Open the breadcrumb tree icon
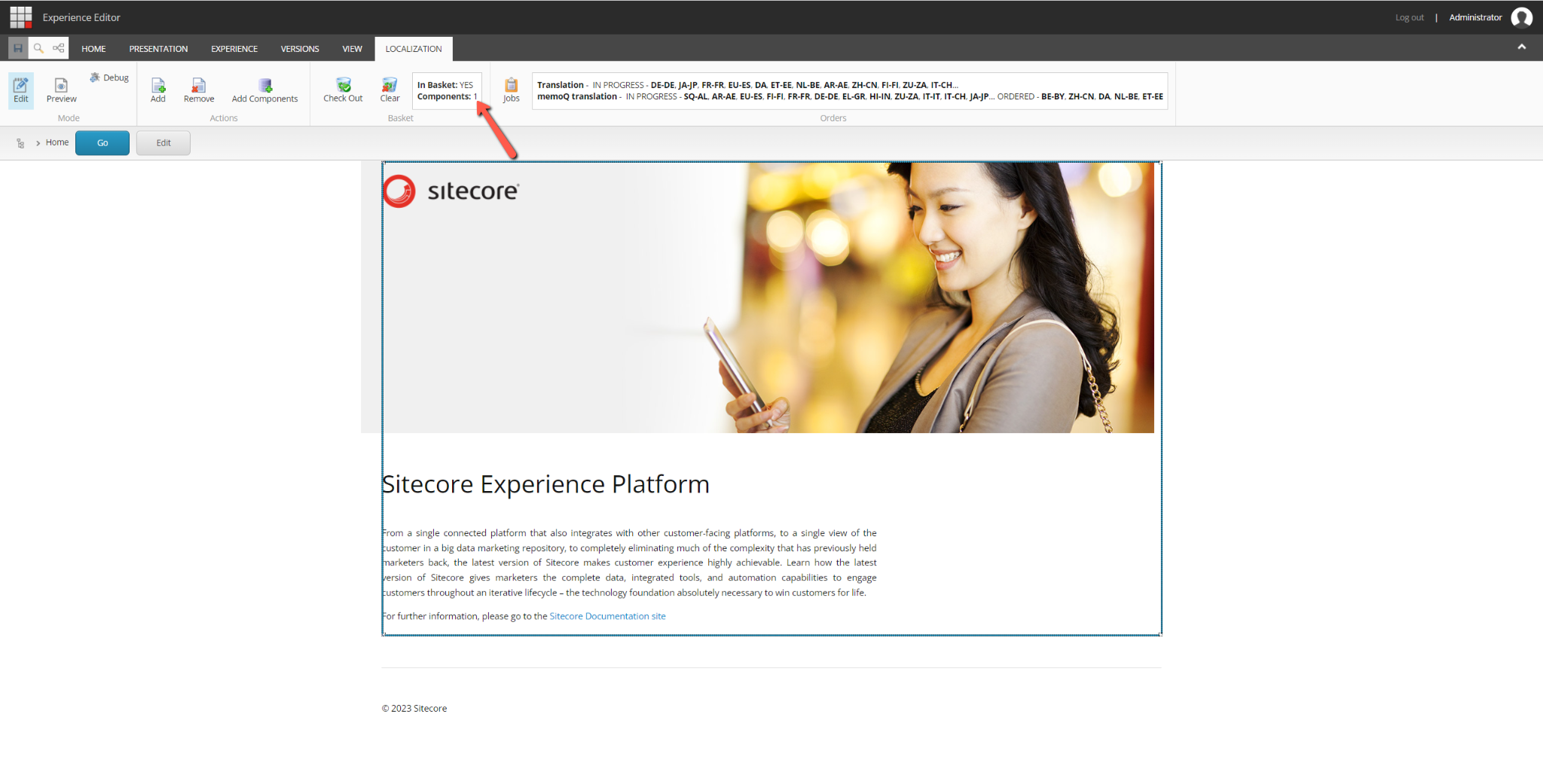Viewport: 1543px width, 784px height. tap(20, 143)
